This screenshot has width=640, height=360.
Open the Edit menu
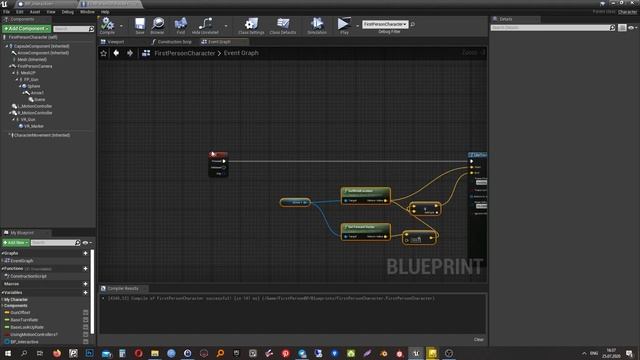click(20, 12)
